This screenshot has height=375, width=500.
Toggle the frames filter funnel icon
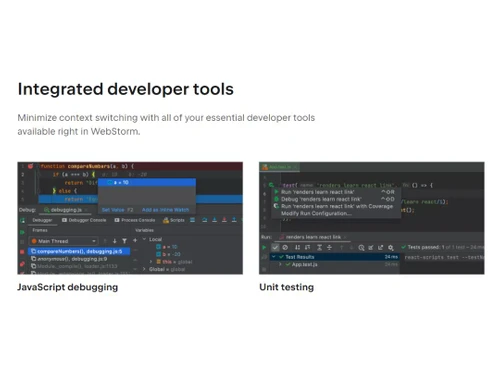[124, 241]
